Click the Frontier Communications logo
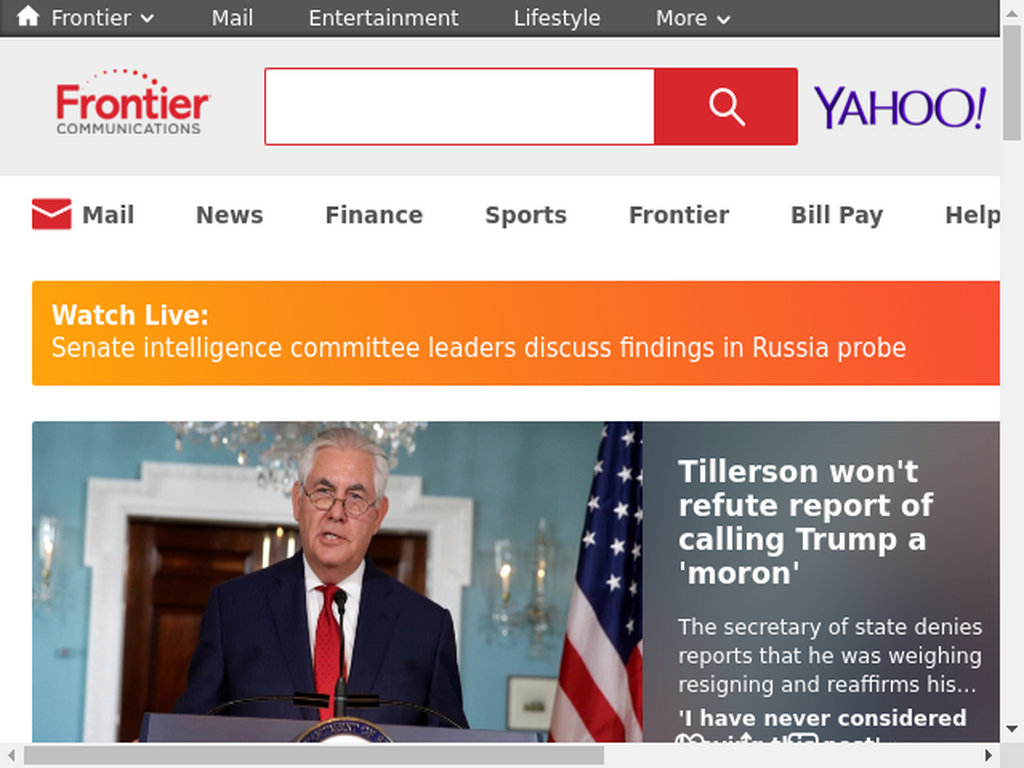 tap(133, 103)
